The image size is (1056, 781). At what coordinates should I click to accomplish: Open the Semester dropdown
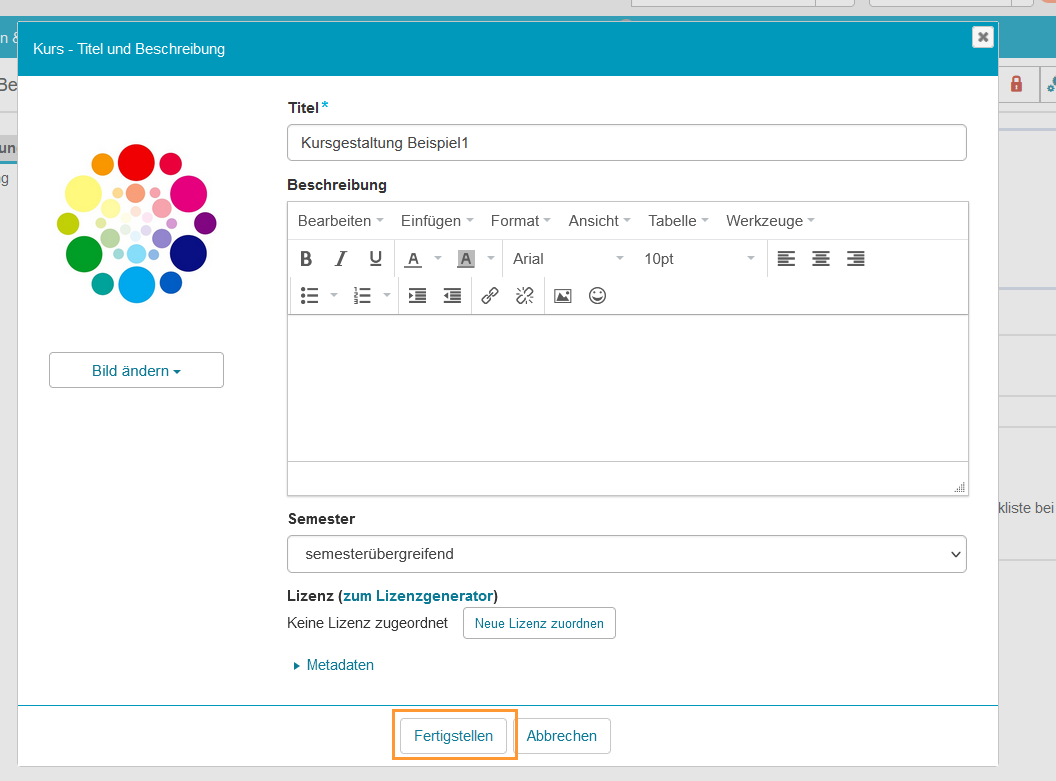(x=626, y=554)
